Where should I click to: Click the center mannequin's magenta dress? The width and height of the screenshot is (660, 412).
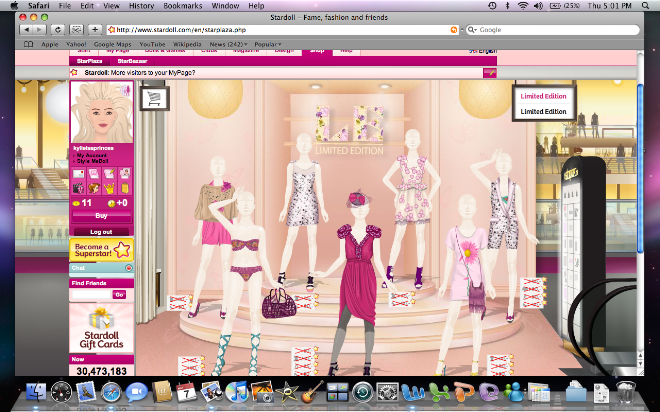tap(359, 274)
